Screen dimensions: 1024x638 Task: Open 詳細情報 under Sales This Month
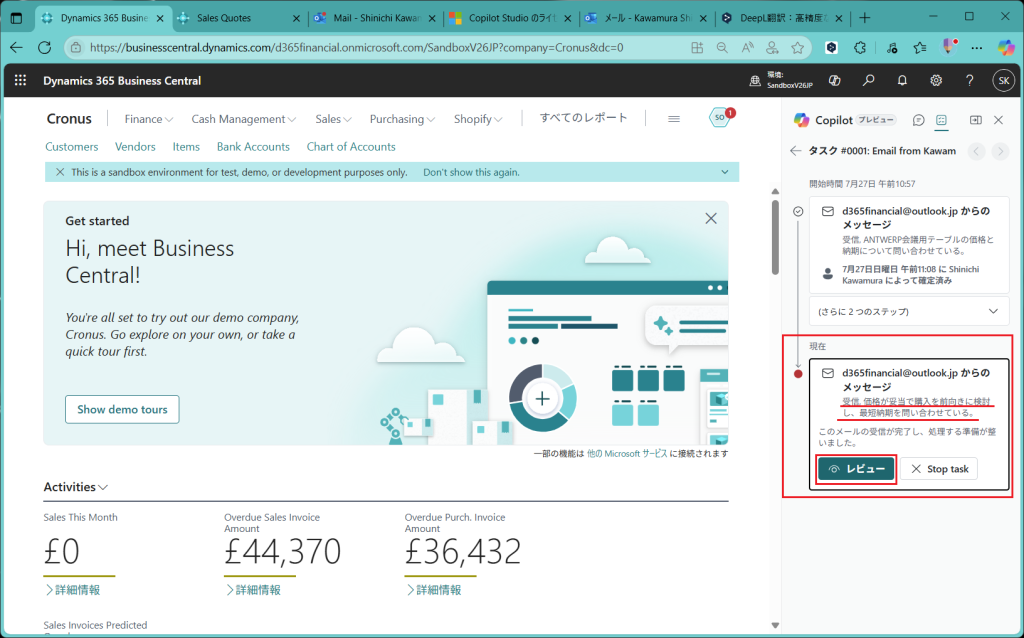pos(73,590)
